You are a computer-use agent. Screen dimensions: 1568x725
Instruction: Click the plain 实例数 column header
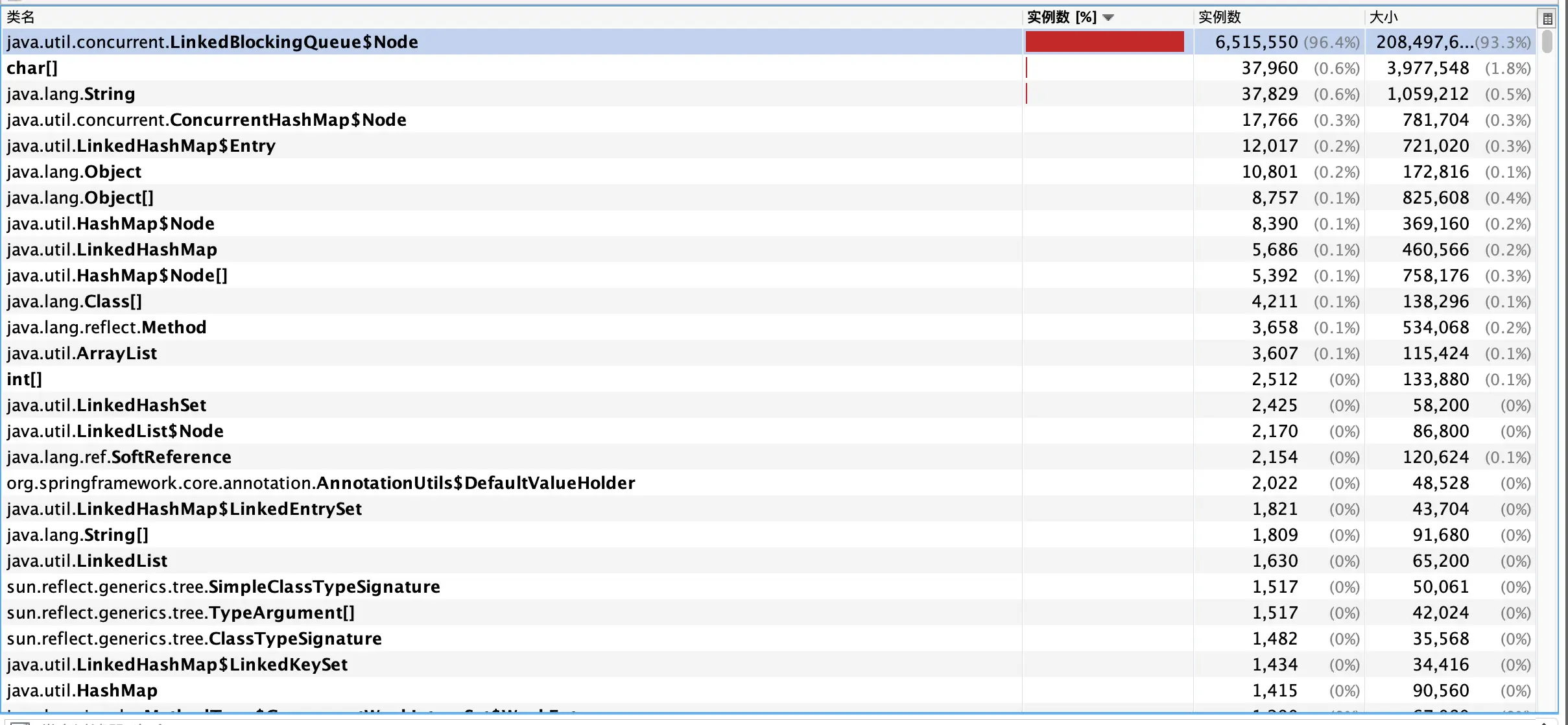(x=1220, y=18)
